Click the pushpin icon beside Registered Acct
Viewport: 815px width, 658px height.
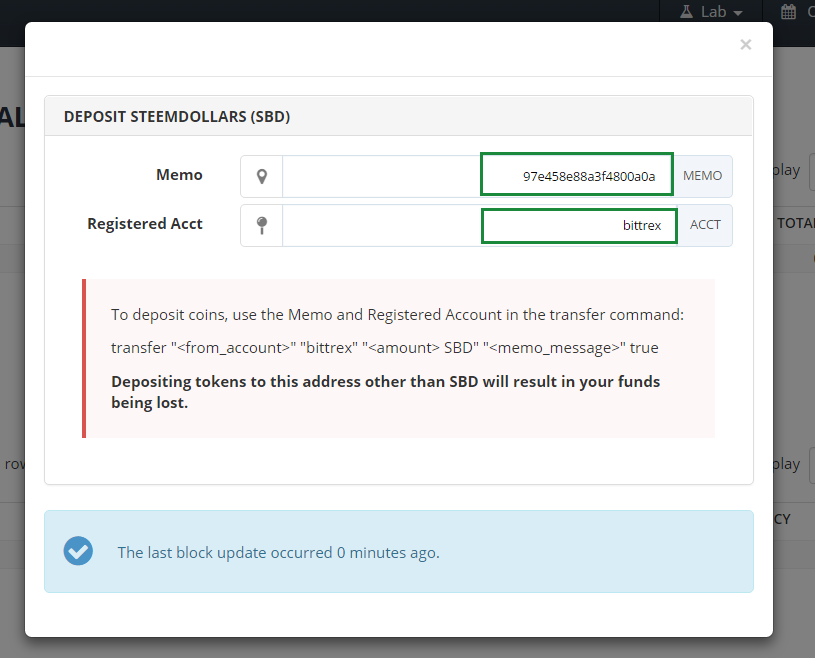[262, 225]
